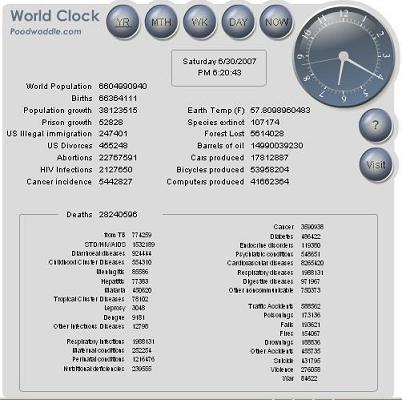Click the Barrels of oil label

coord(221,145)
